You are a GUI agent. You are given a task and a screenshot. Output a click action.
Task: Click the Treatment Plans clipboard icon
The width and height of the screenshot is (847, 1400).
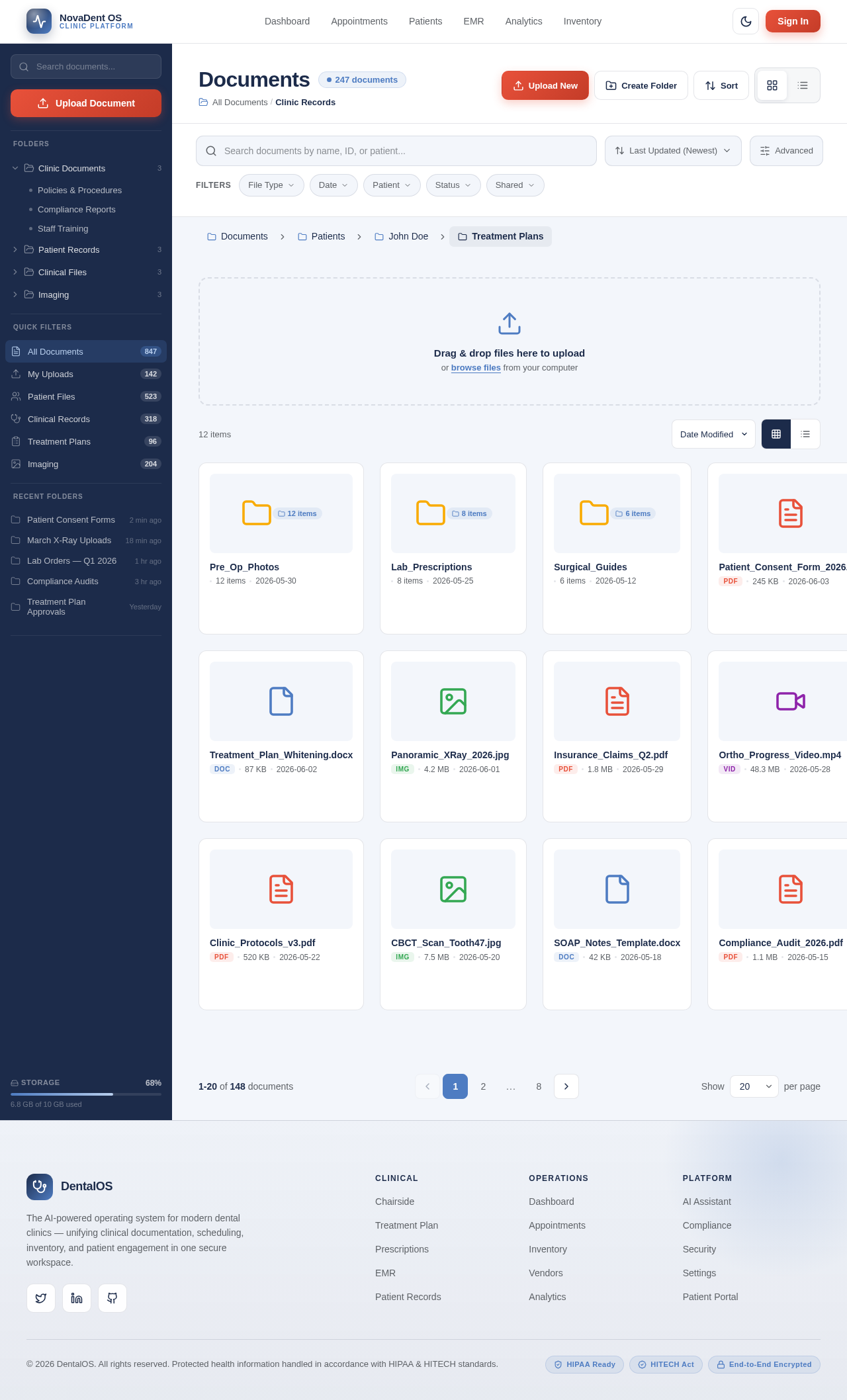16,441
